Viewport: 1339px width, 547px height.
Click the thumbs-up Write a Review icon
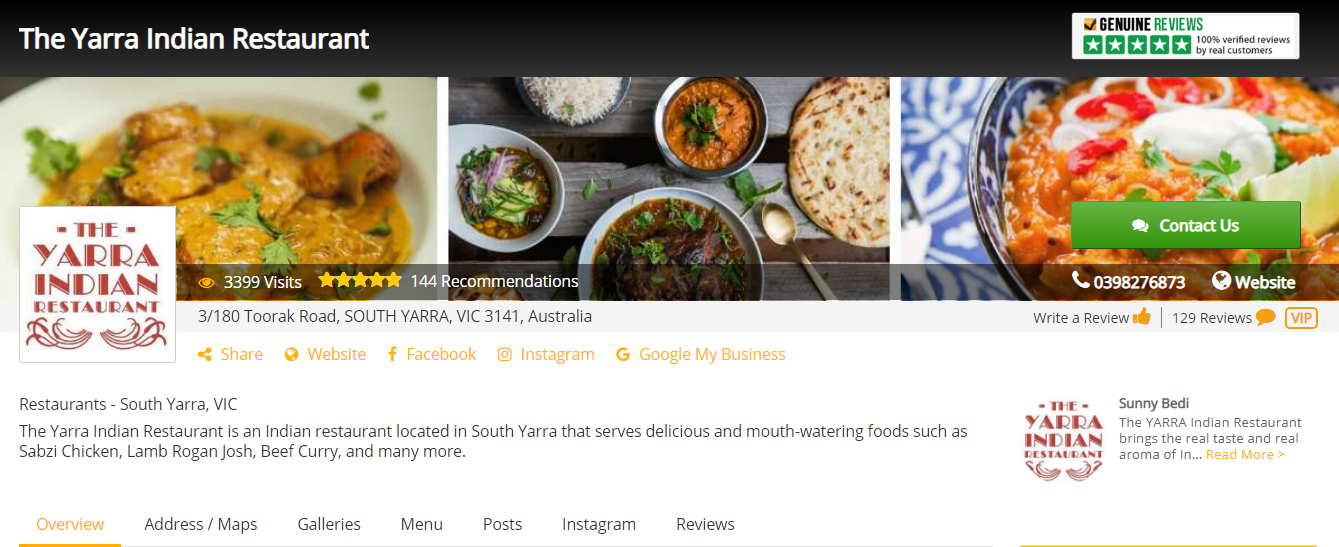click(x=1142, y=317)
